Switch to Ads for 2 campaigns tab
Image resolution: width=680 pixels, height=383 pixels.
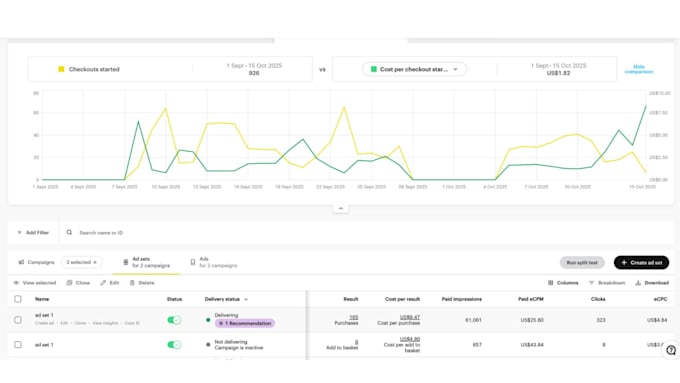click(x=214, y=262)
